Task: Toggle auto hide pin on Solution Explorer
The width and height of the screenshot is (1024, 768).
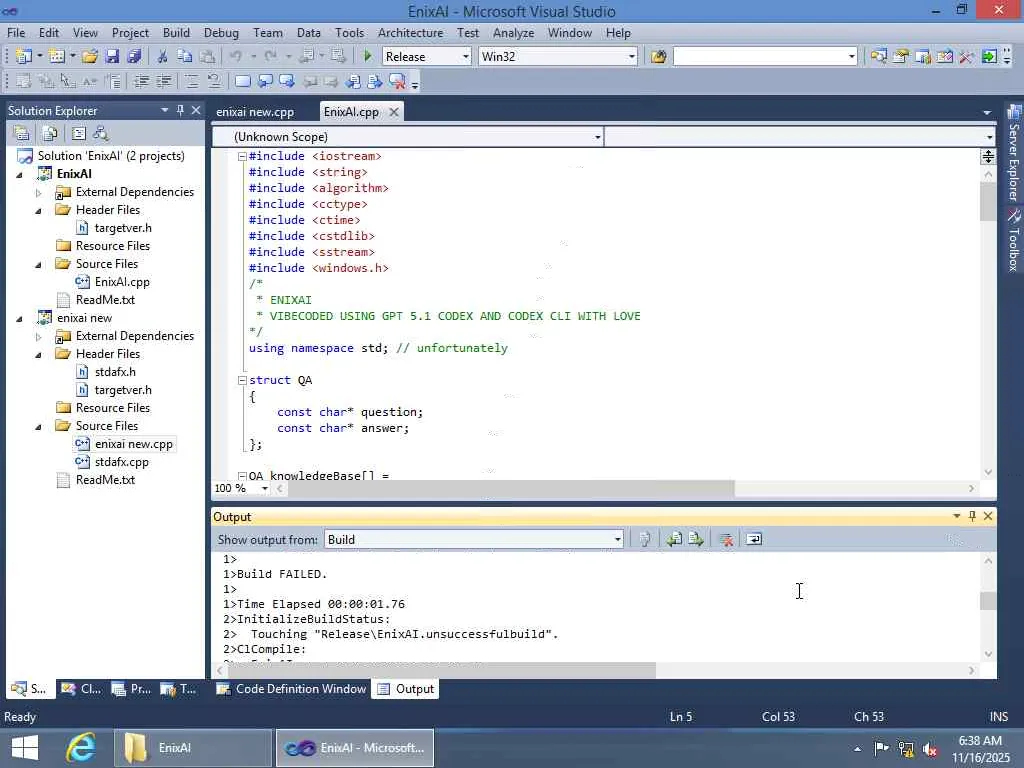Action: [180, 111]
